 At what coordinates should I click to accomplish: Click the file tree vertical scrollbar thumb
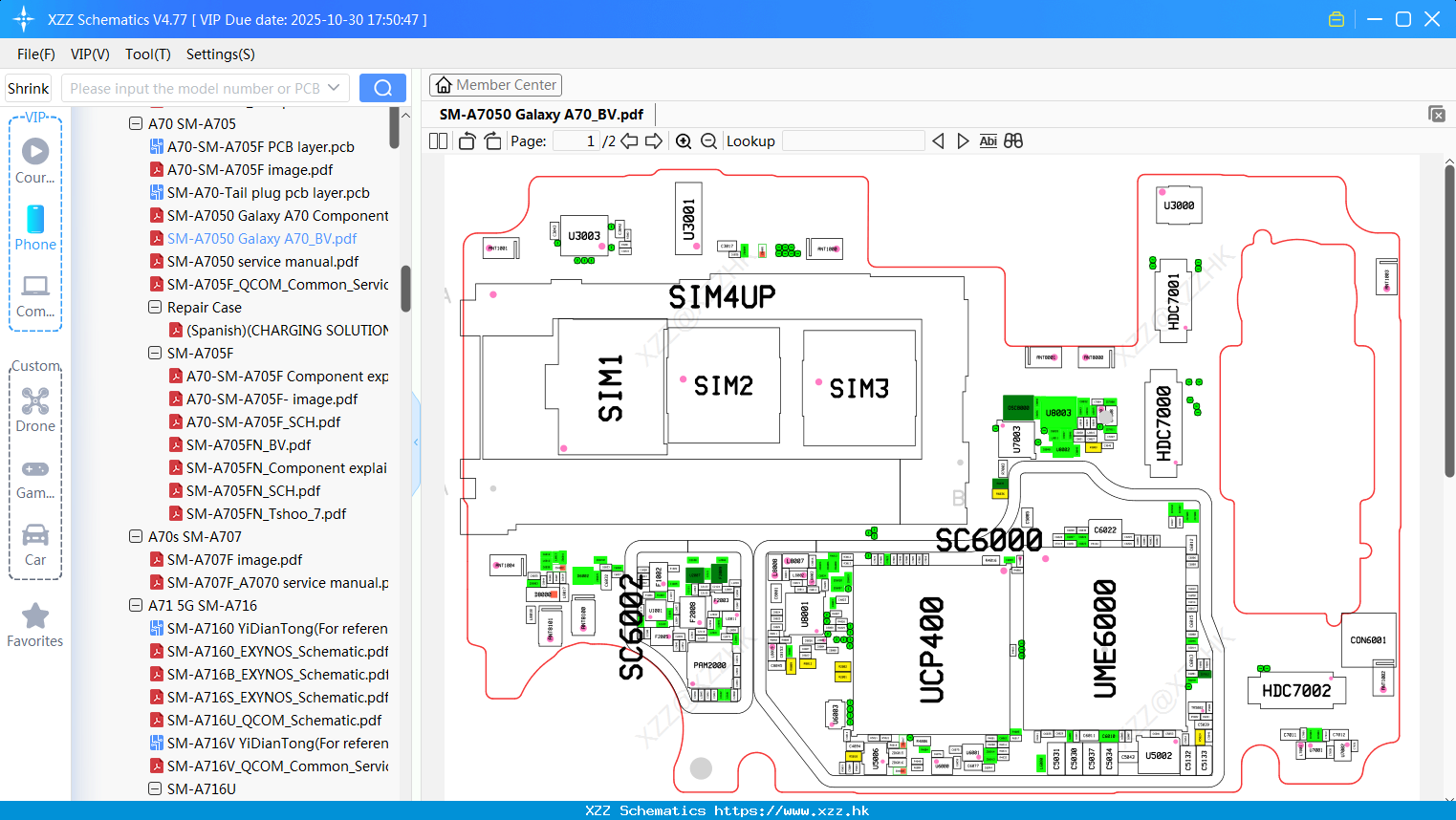[x=405, y=289]
